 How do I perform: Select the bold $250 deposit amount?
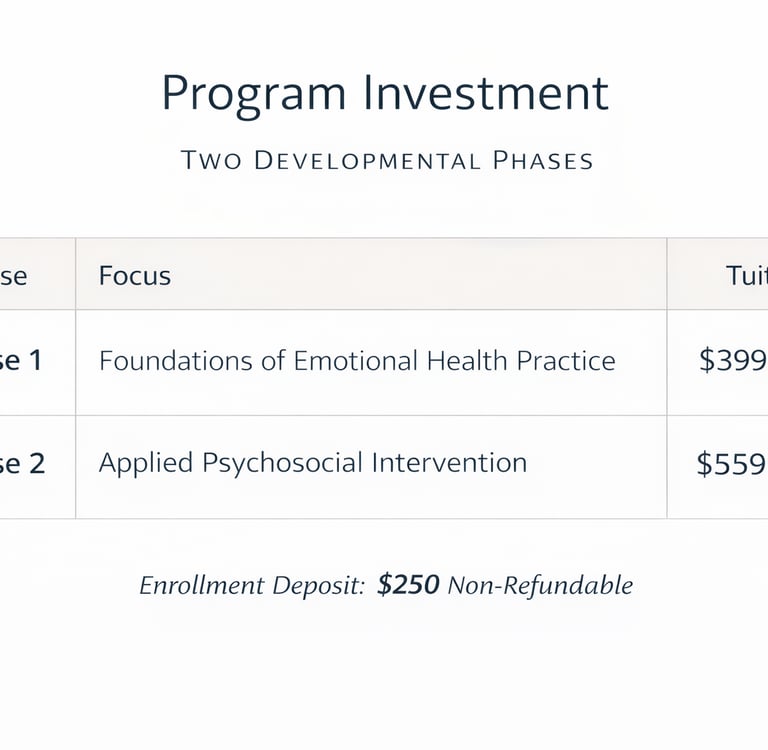[408, 586]
